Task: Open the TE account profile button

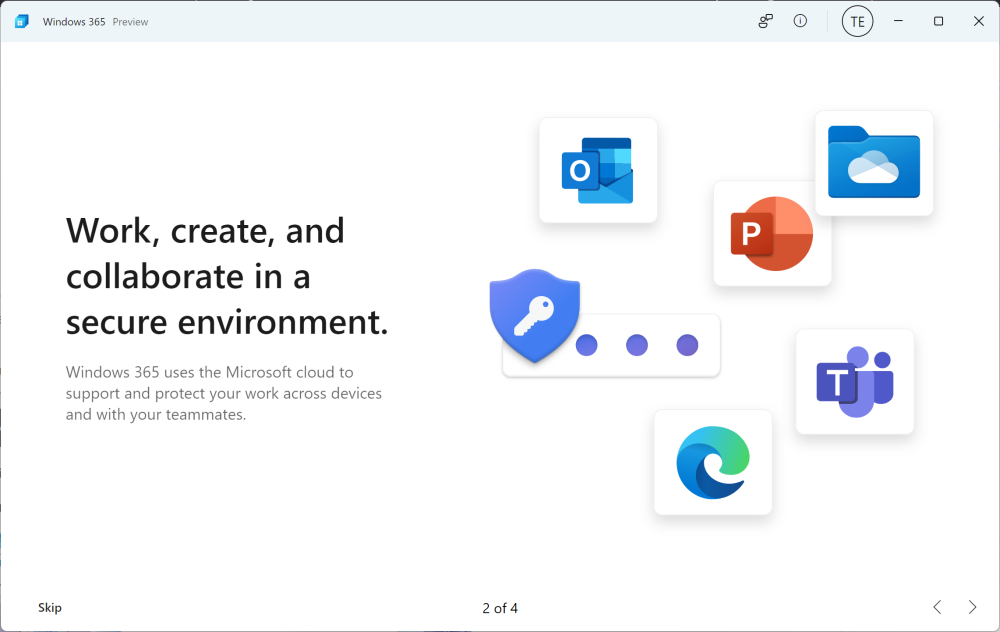Action: (857, 22)
